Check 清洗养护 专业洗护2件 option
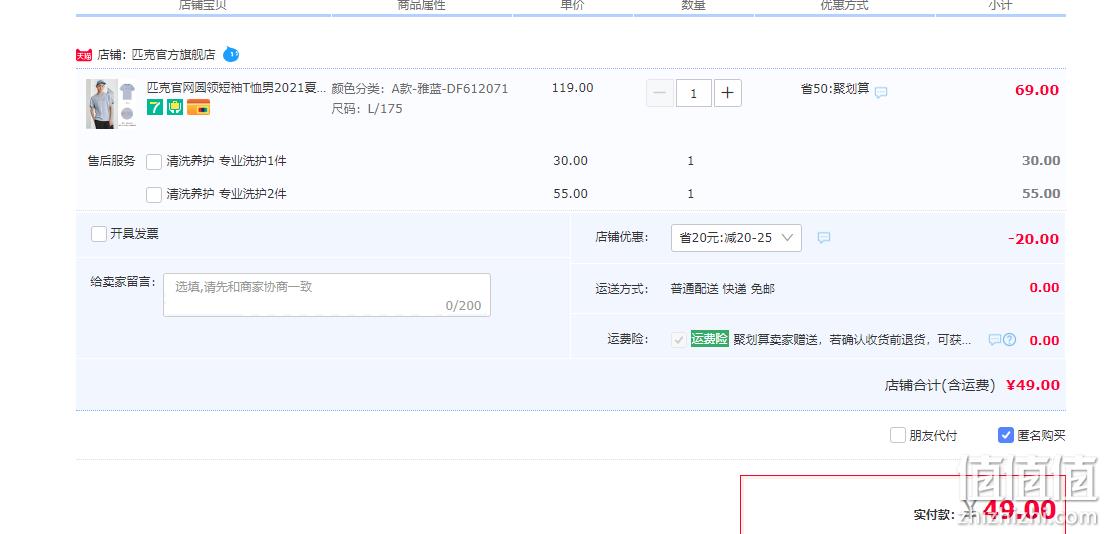Image resolution: width=1107 pixels, height=534 pixels. pyautogui.click(x=154, y=194)
